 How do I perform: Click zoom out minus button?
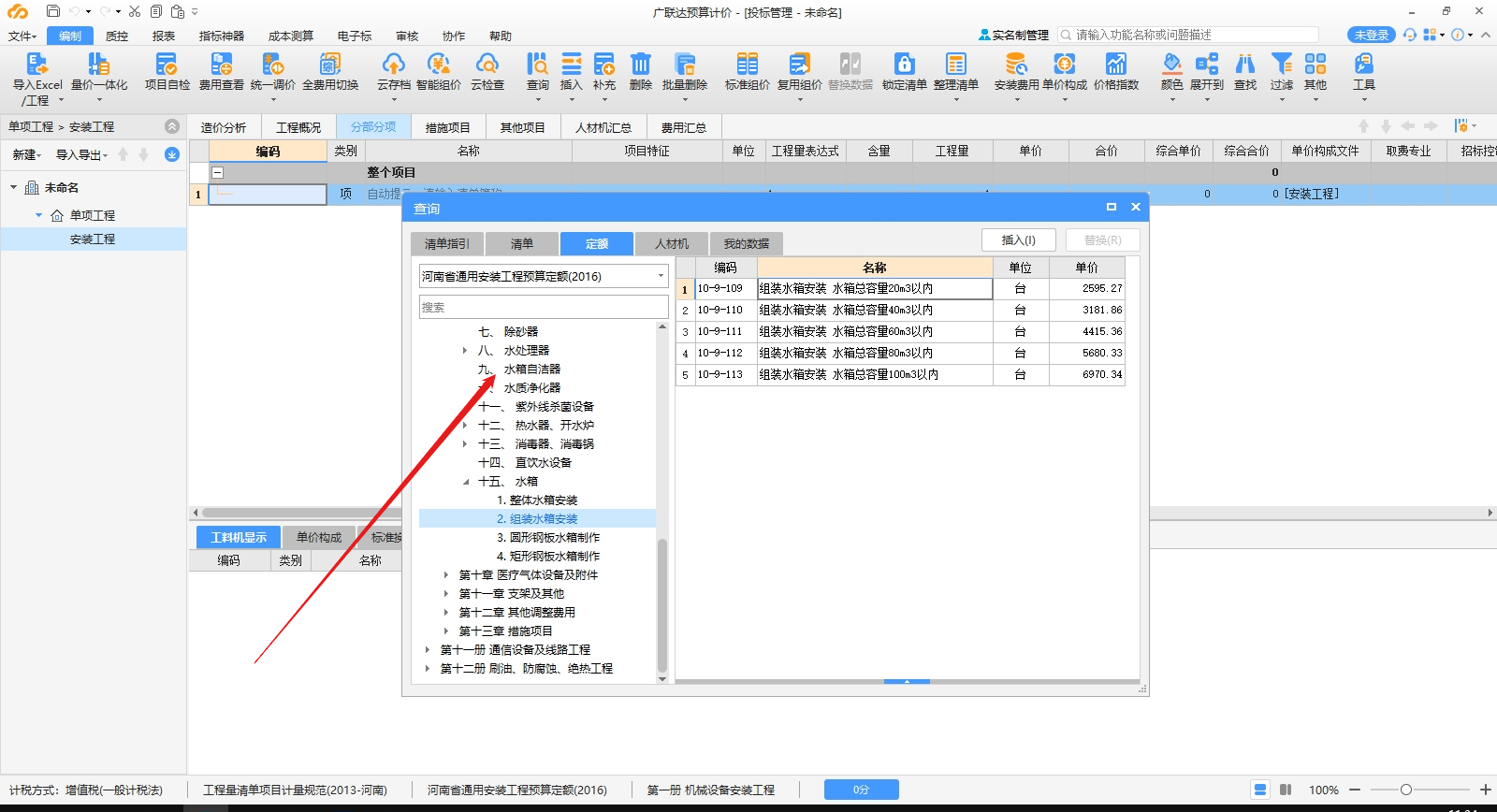1355,790
